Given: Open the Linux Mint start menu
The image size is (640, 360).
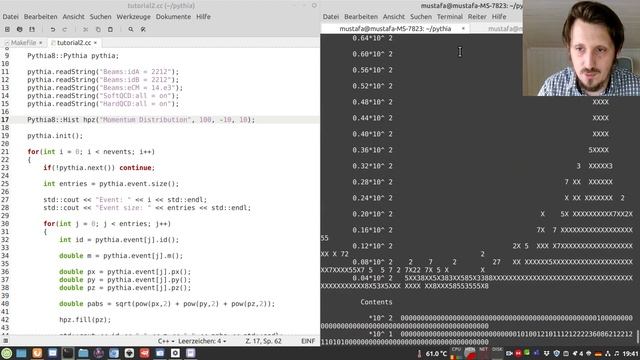Looking at the screenshot, I should [x=7, y=353].
